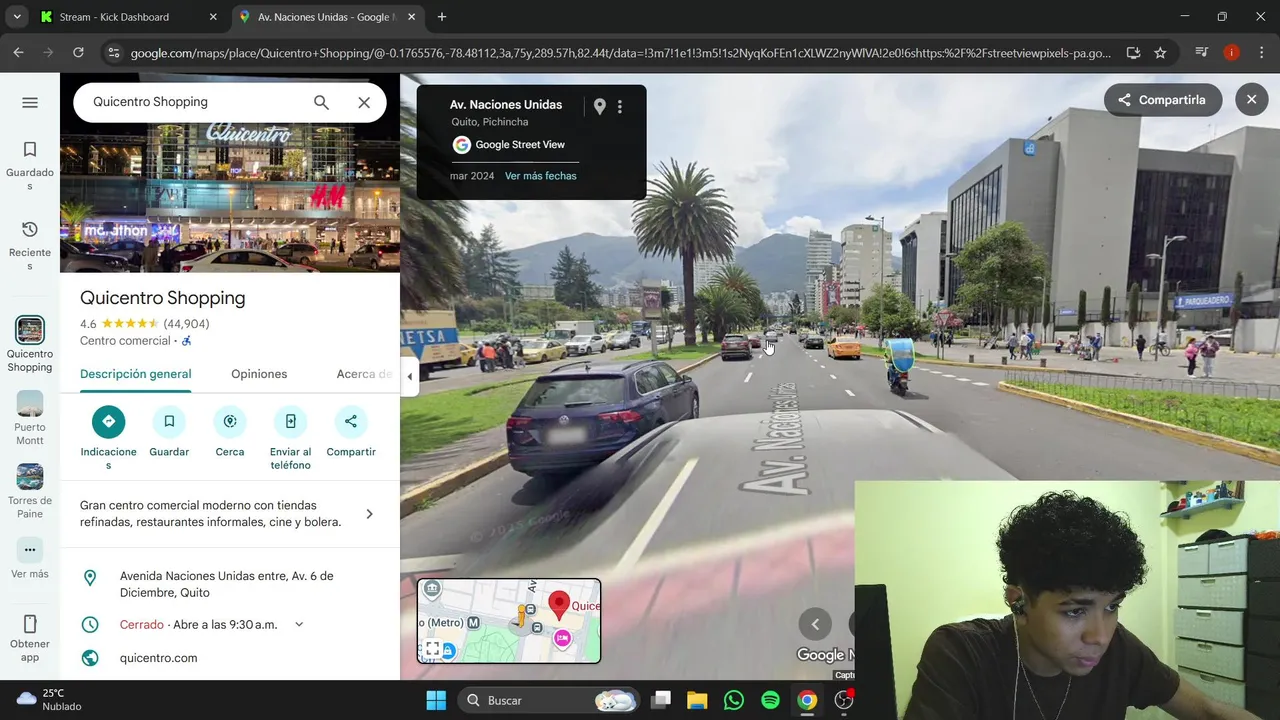This screenshot has width=1280, height=720.
Task: Click the location pin in Street View card
Action: (599, 106)
